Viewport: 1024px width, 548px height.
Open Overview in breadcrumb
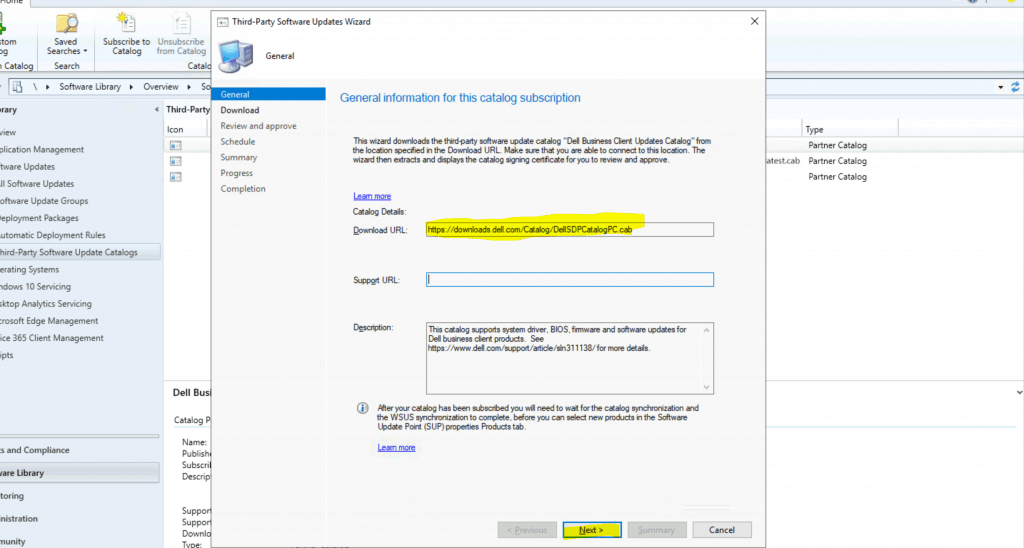coord(161,86)
